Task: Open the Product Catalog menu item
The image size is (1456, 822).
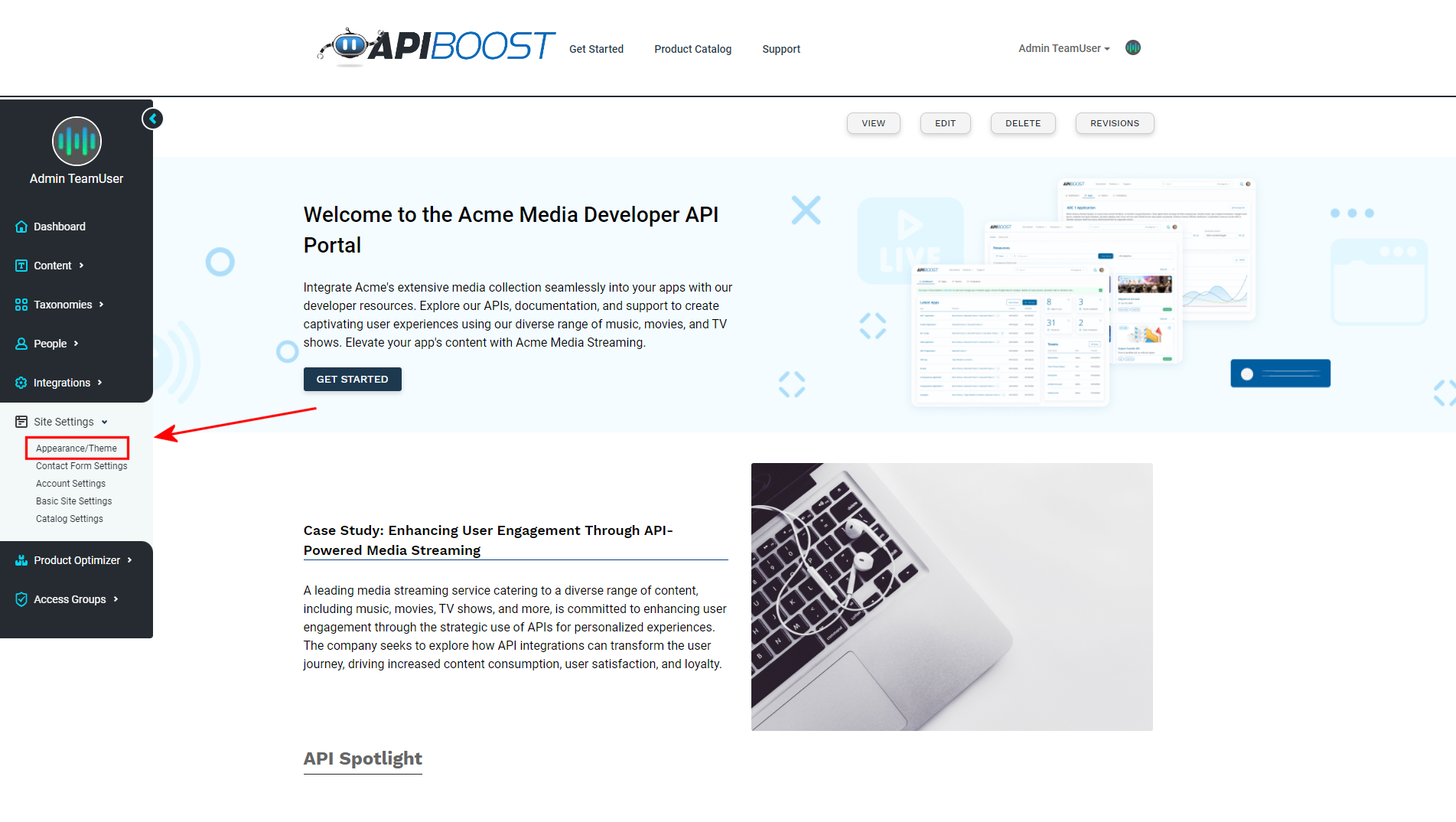Action: pyautogui.click(x=692, y=49)
